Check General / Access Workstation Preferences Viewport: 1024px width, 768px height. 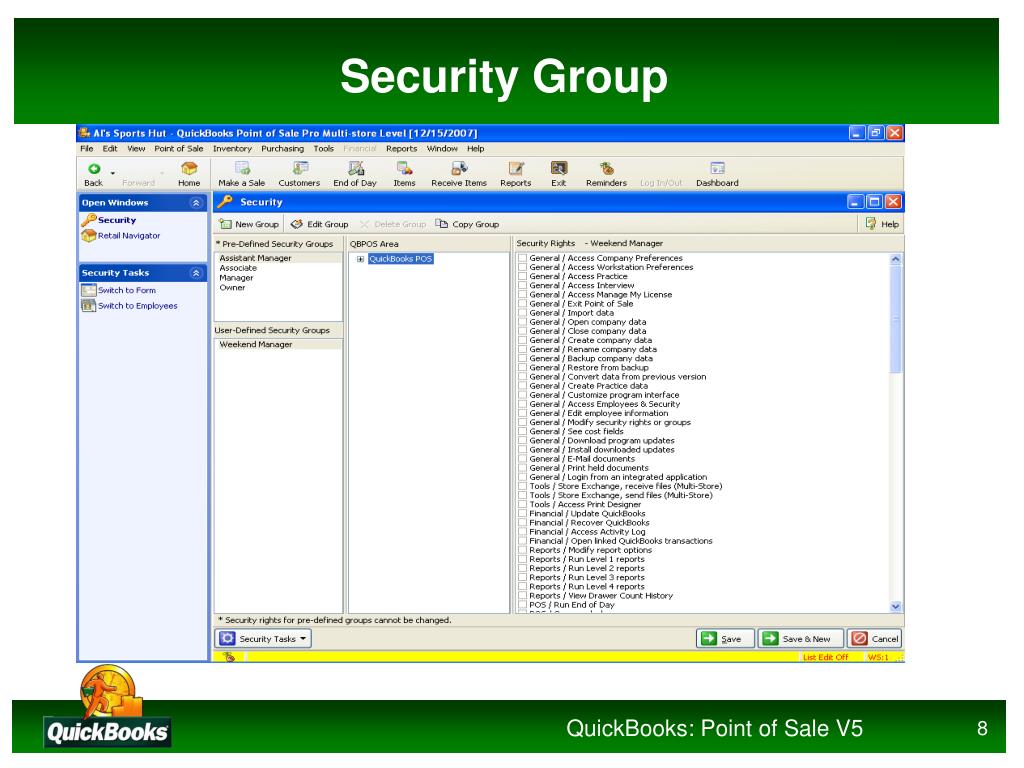[522, 267]
